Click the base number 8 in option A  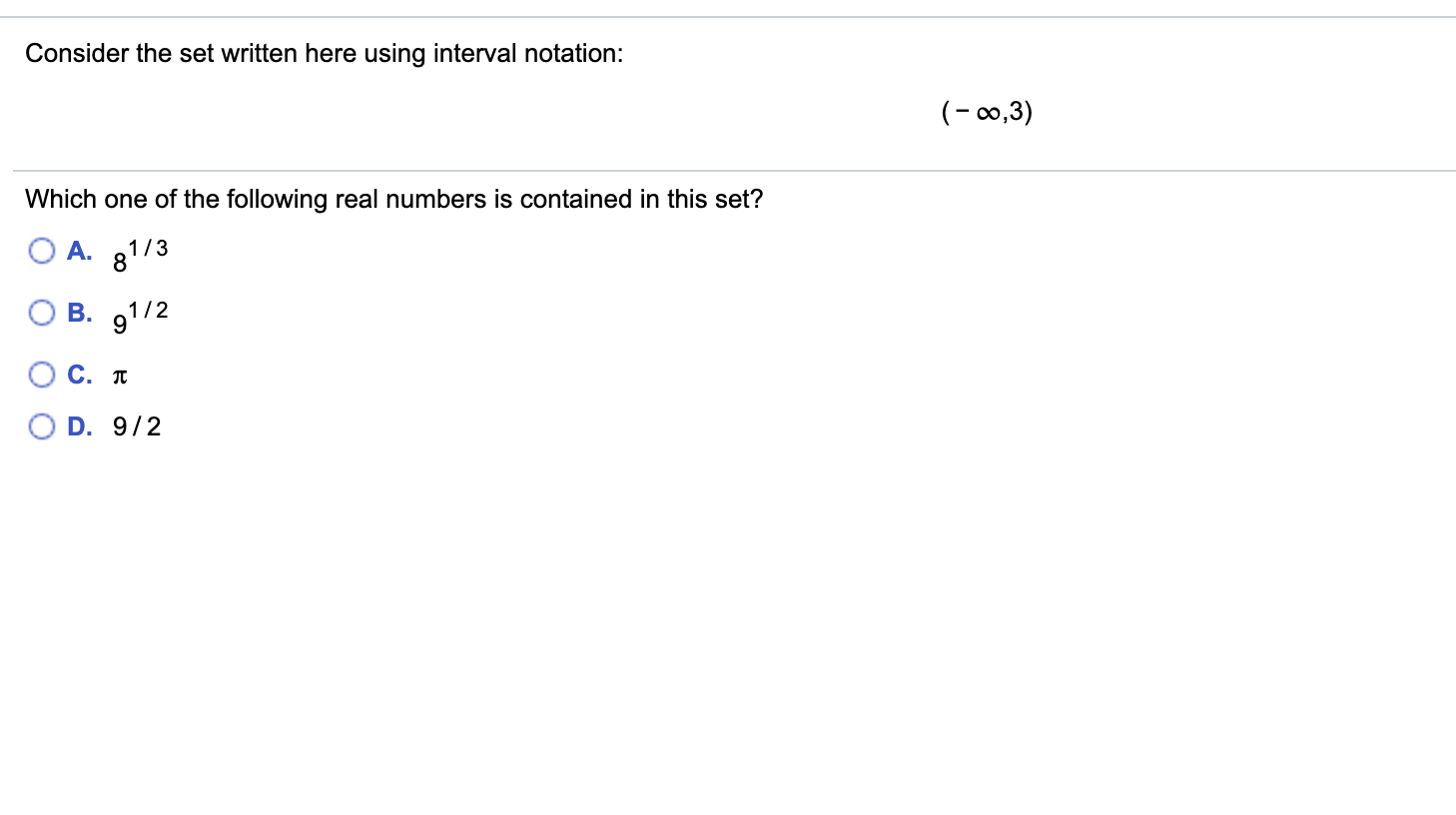pyautogui.click(x=120, y=263)
